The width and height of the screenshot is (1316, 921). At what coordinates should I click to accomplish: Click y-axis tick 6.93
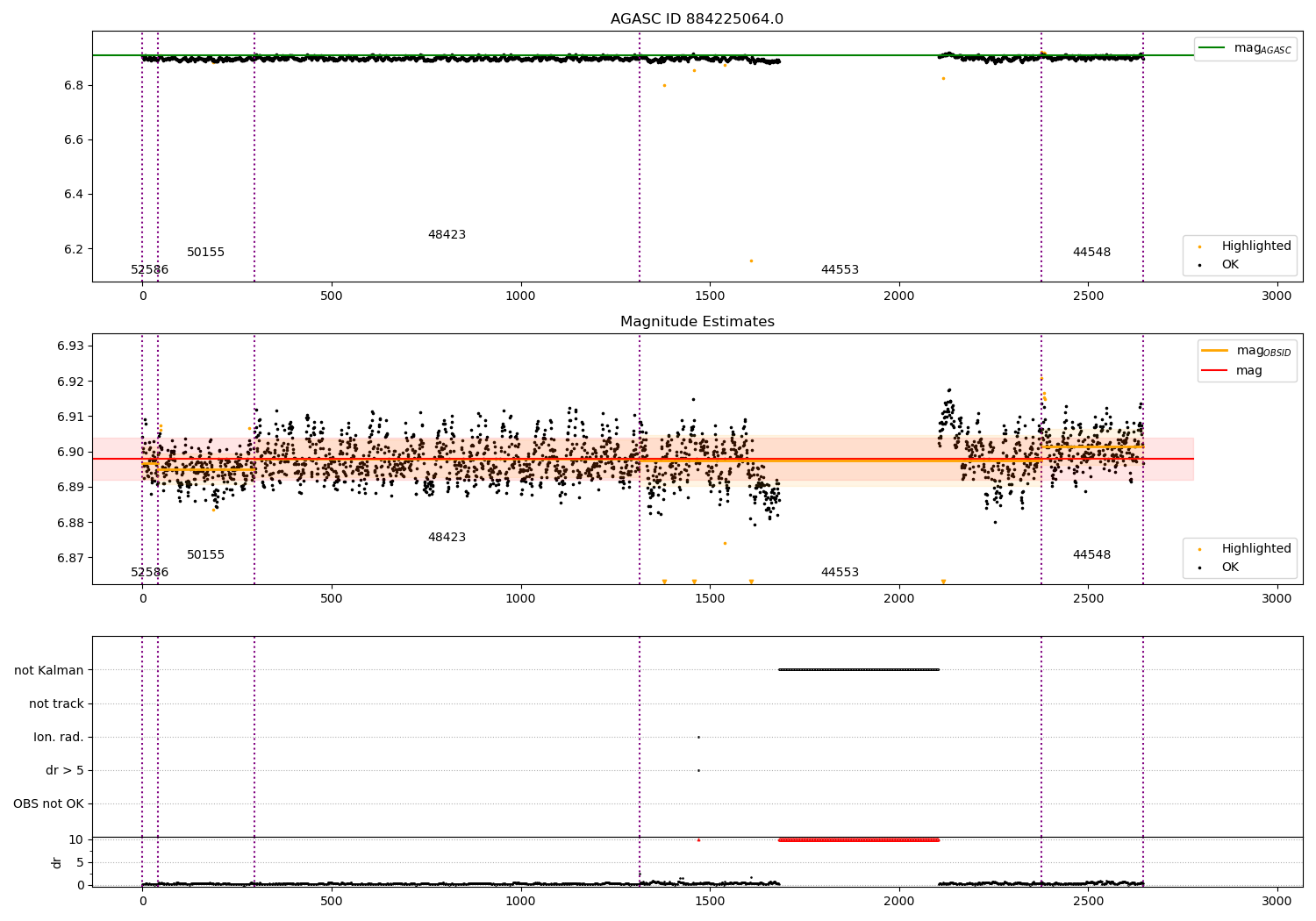(70, 346)
